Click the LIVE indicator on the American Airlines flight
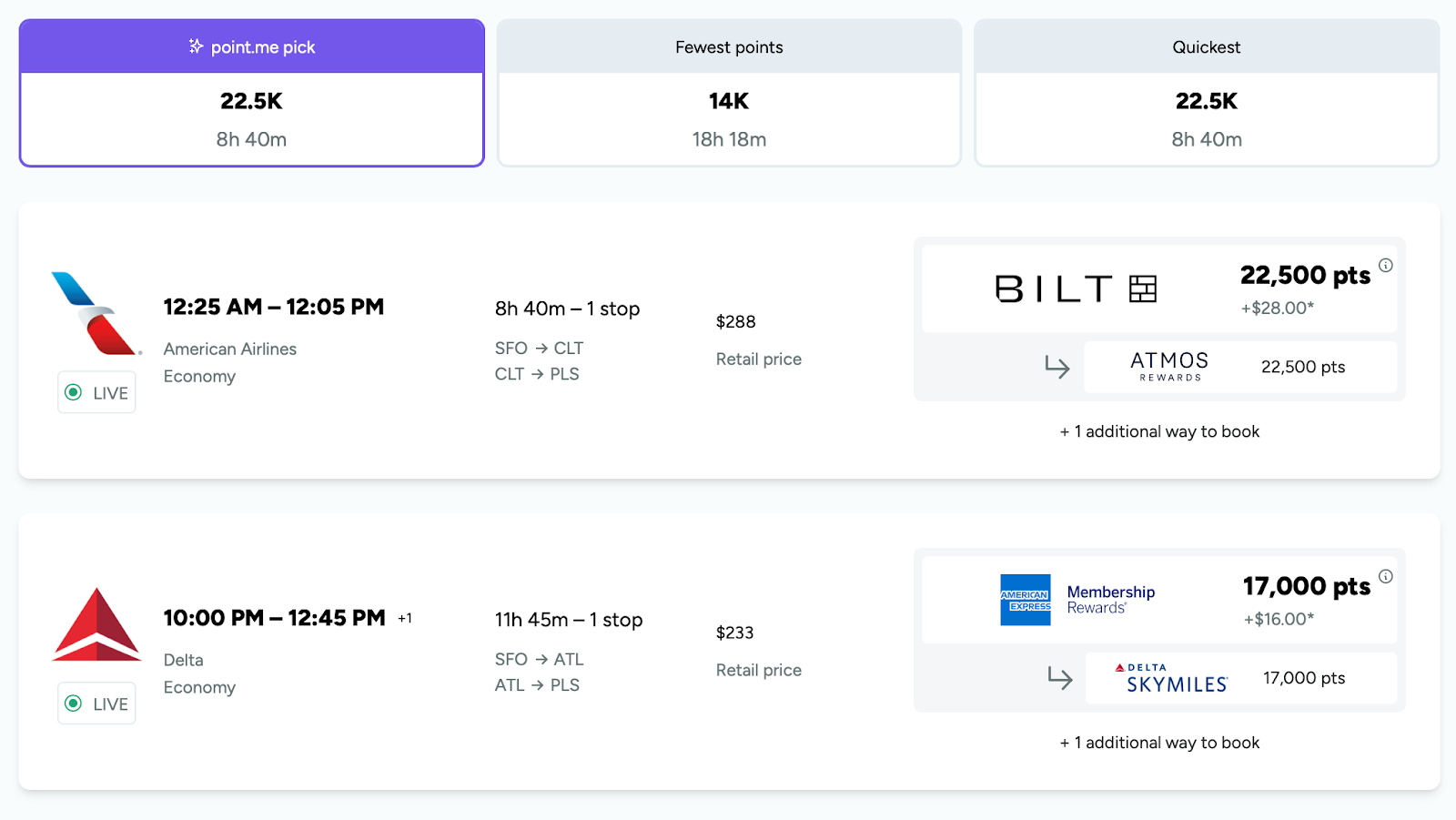This screenshot has width=1456, height=820. (x=96, y=392)
